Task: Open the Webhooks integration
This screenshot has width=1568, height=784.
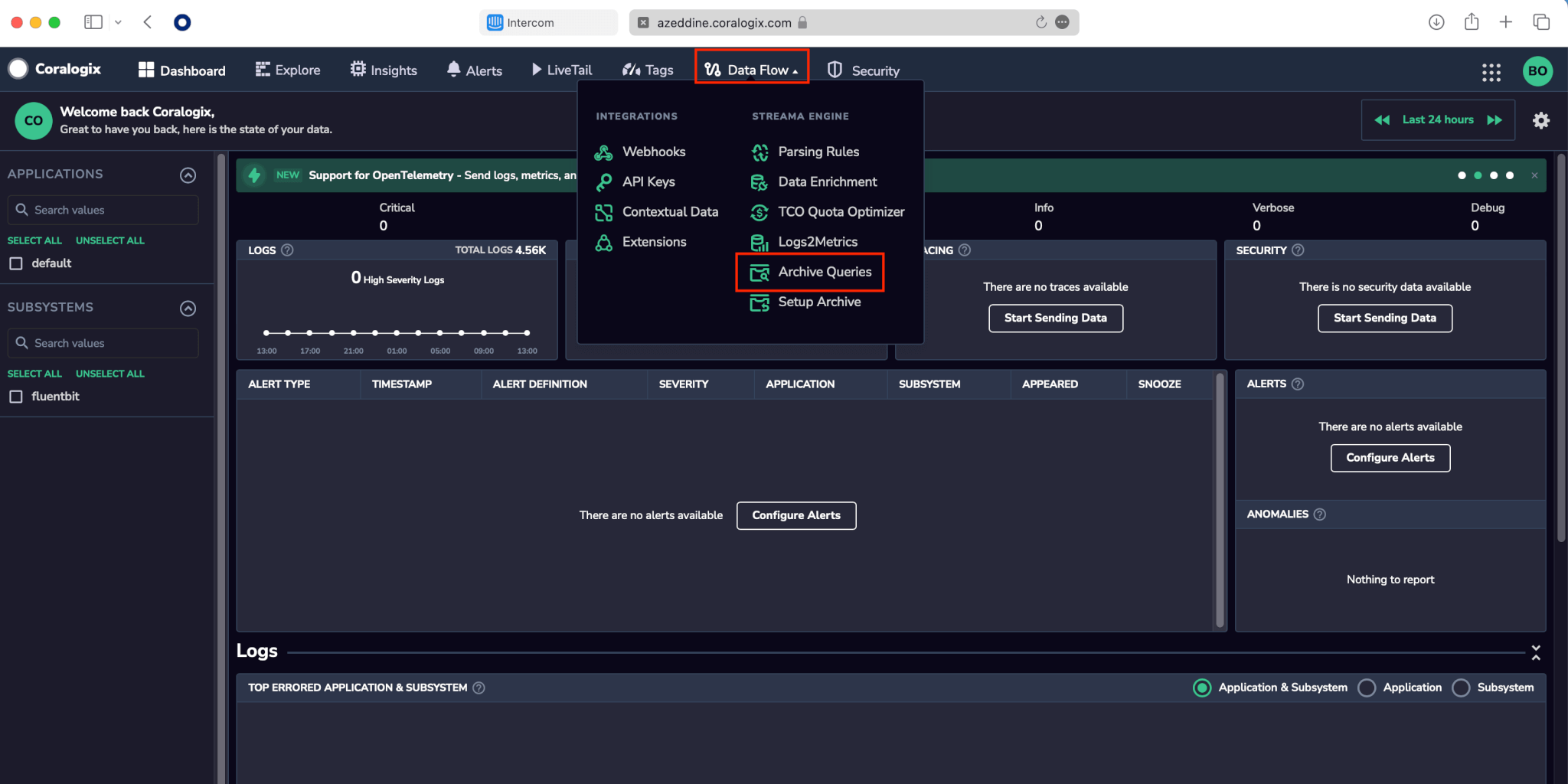Action: click(x=640, y=152)
